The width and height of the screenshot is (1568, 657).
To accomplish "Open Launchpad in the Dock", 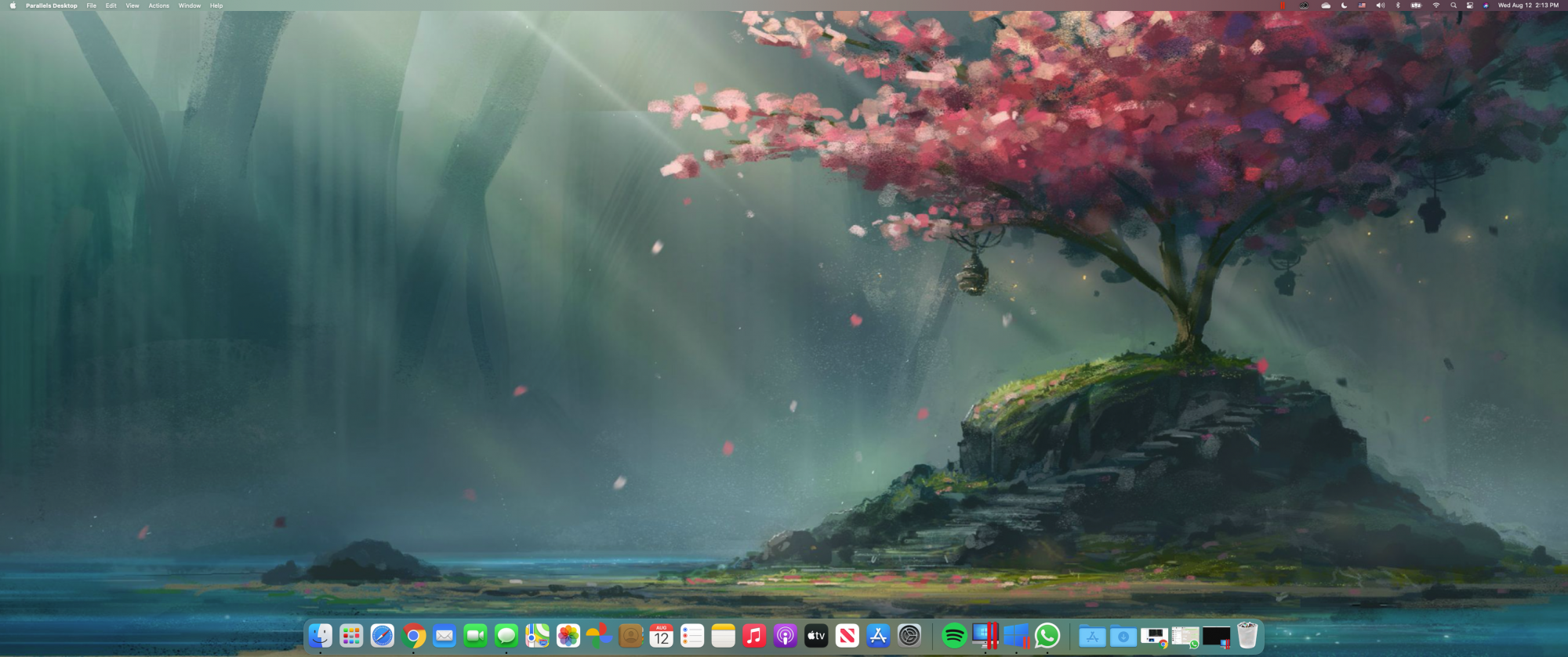I will (351, 636).
